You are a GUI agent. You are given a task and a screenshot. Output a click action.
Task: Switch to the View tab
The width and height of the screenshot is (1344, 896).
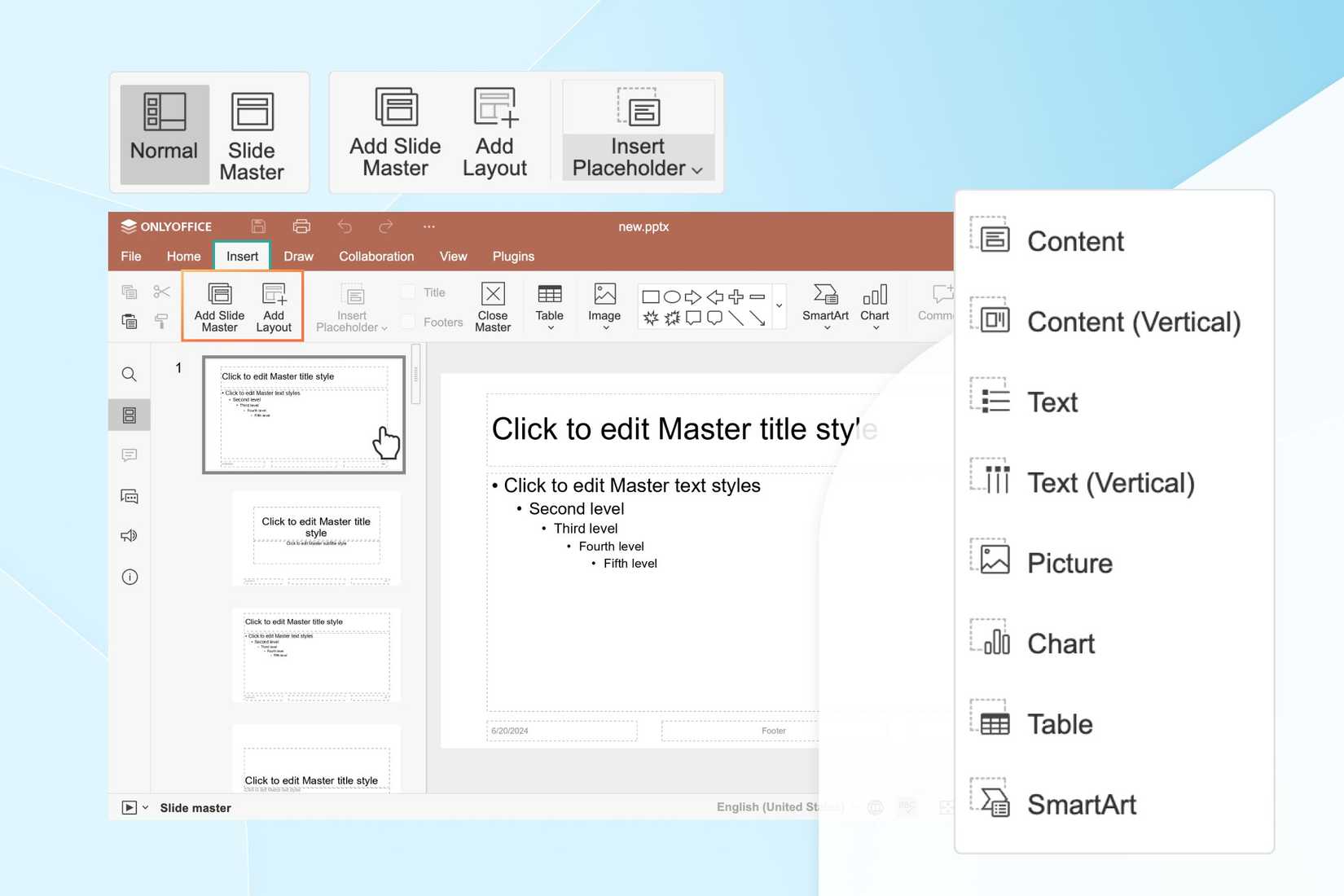[x=454, y=256]
